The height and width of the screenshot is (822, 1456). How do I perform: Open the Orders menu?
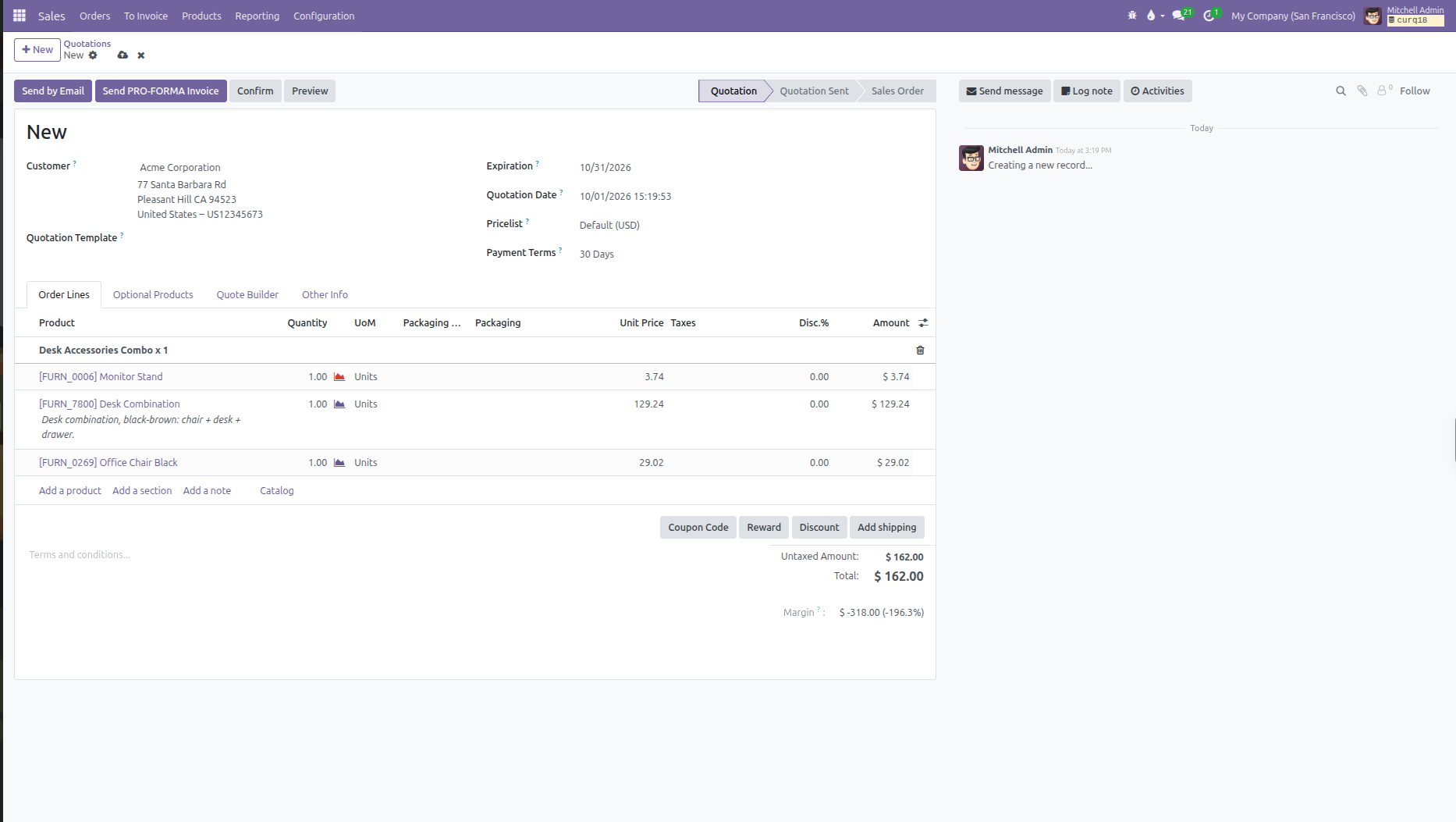click(95, 16)
